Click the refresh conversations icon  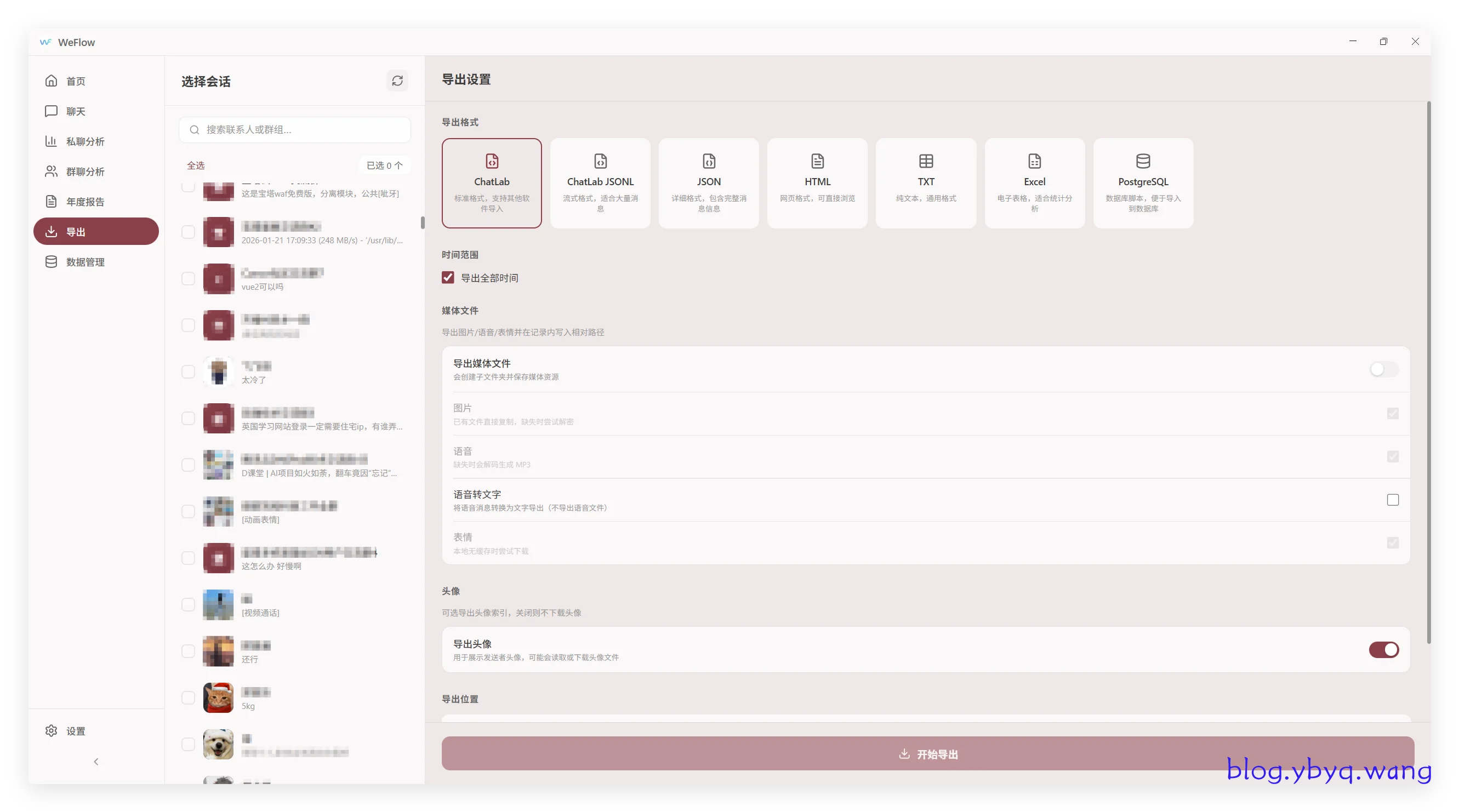pos(397,81)
